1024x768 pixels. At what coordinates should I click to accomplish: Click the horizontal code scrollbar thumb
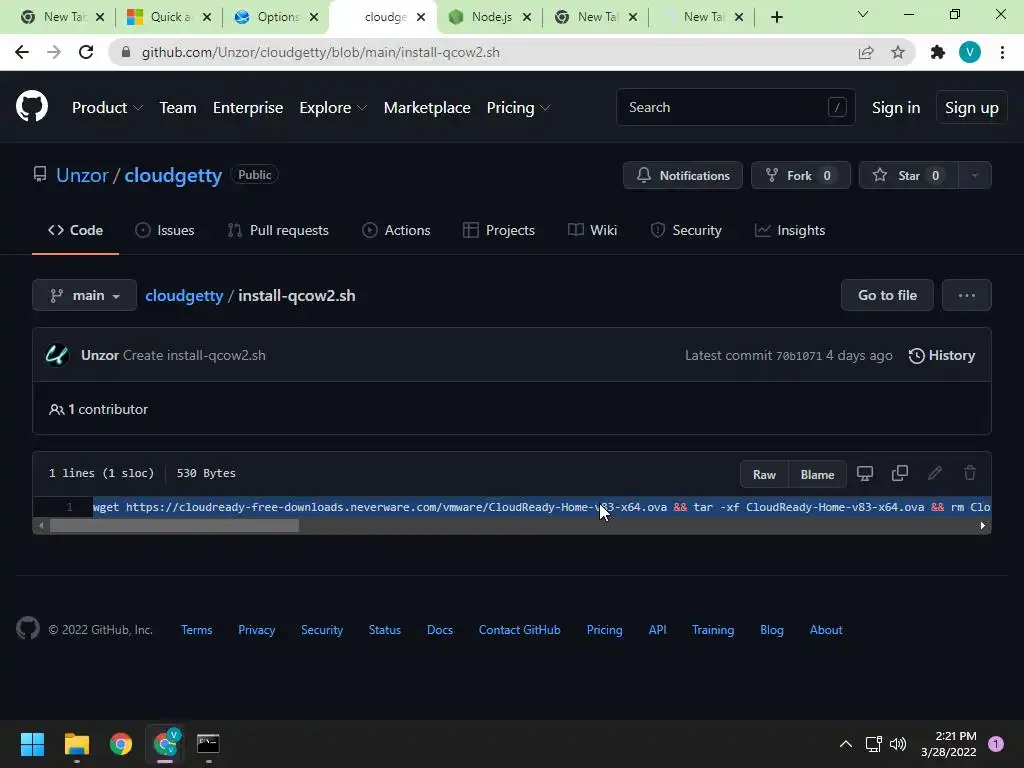[174, 526]
